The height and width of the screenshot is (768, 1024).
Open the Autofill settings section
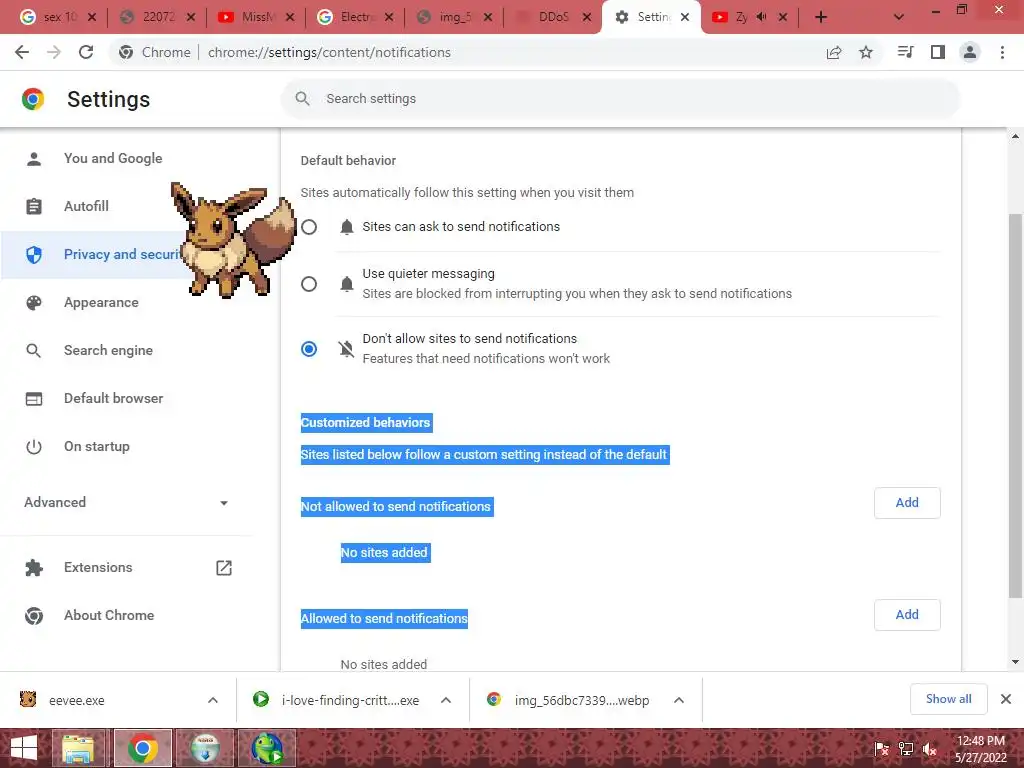(x=86, y=206)
